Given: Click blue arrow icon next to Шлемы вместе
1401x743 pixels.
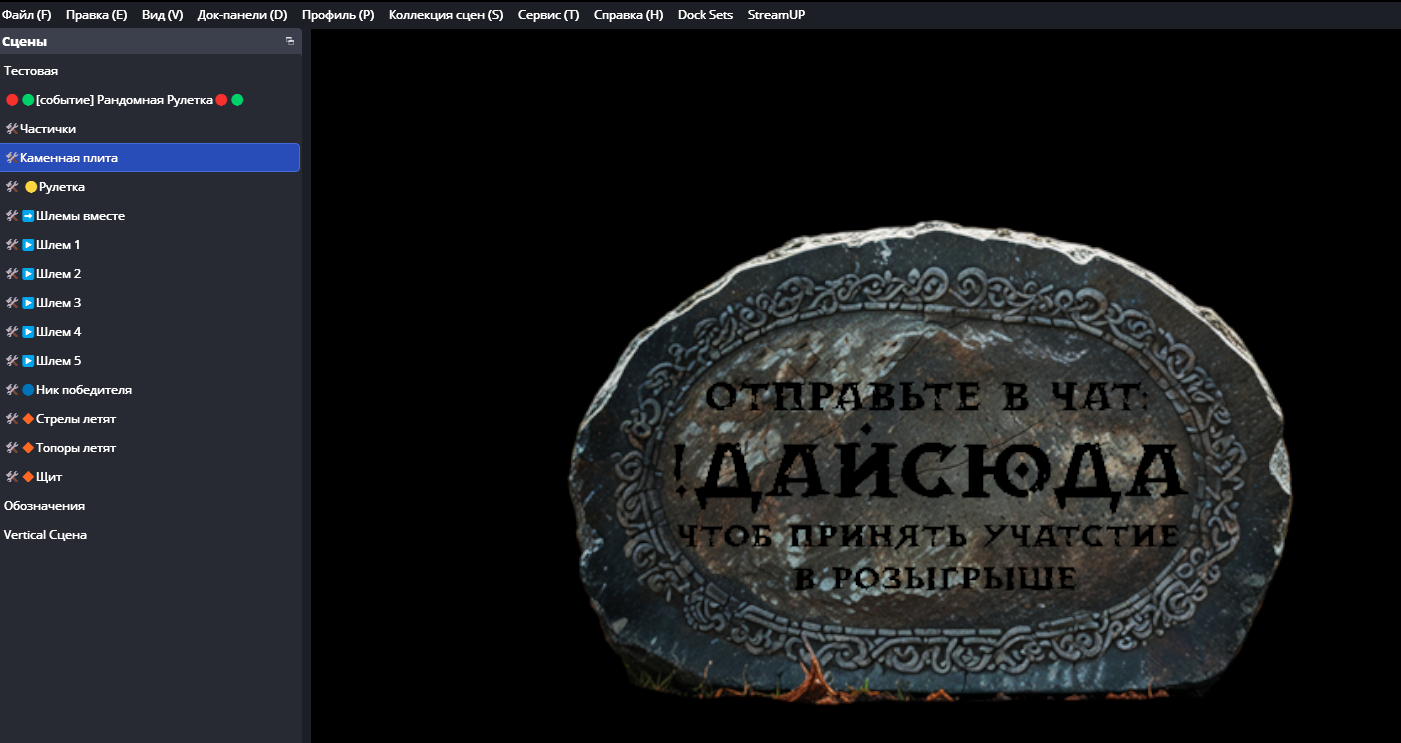Looking at the screenshot, I should point(28,216).
